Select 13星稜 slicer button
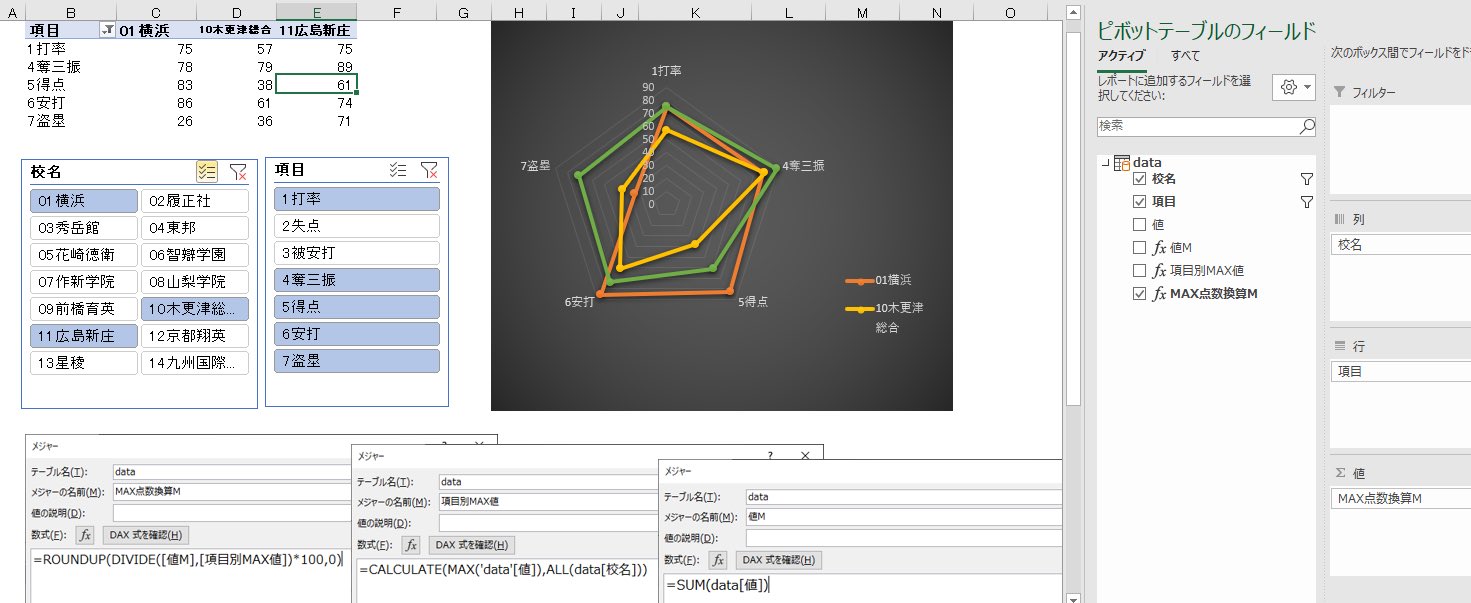The height and width of the screenshot is (603, 1471). pyautogui.click(x=84, y=363)
